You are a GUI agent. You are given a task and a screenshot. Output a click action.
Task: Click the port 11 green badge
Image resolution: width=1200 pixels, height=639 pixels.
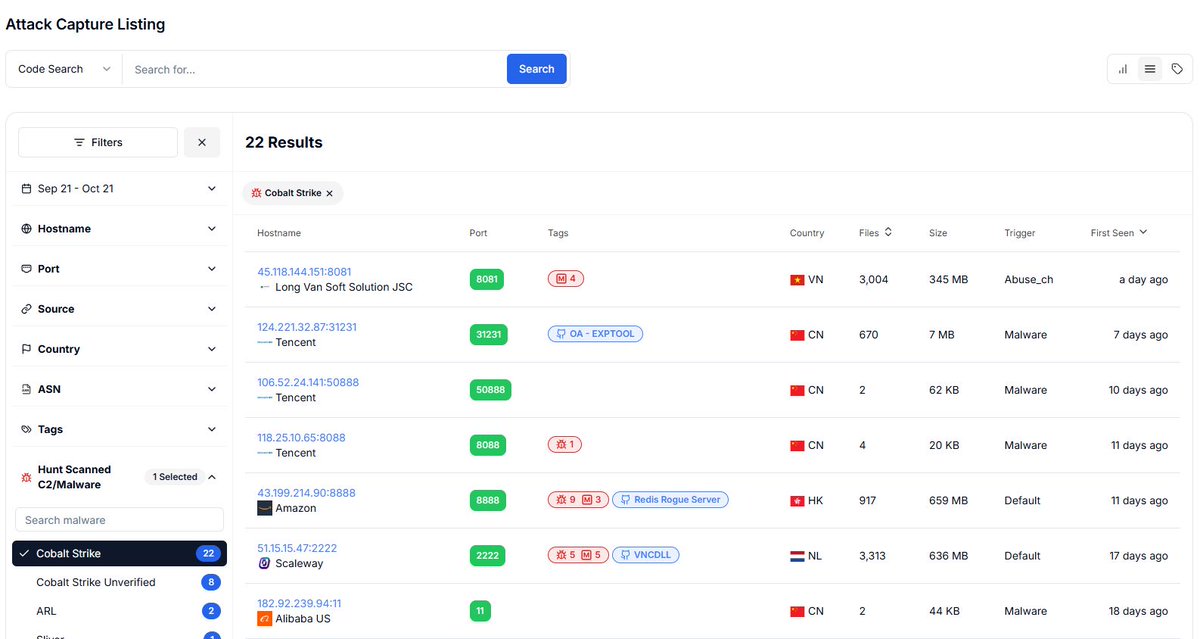click(x=480, y=610)
